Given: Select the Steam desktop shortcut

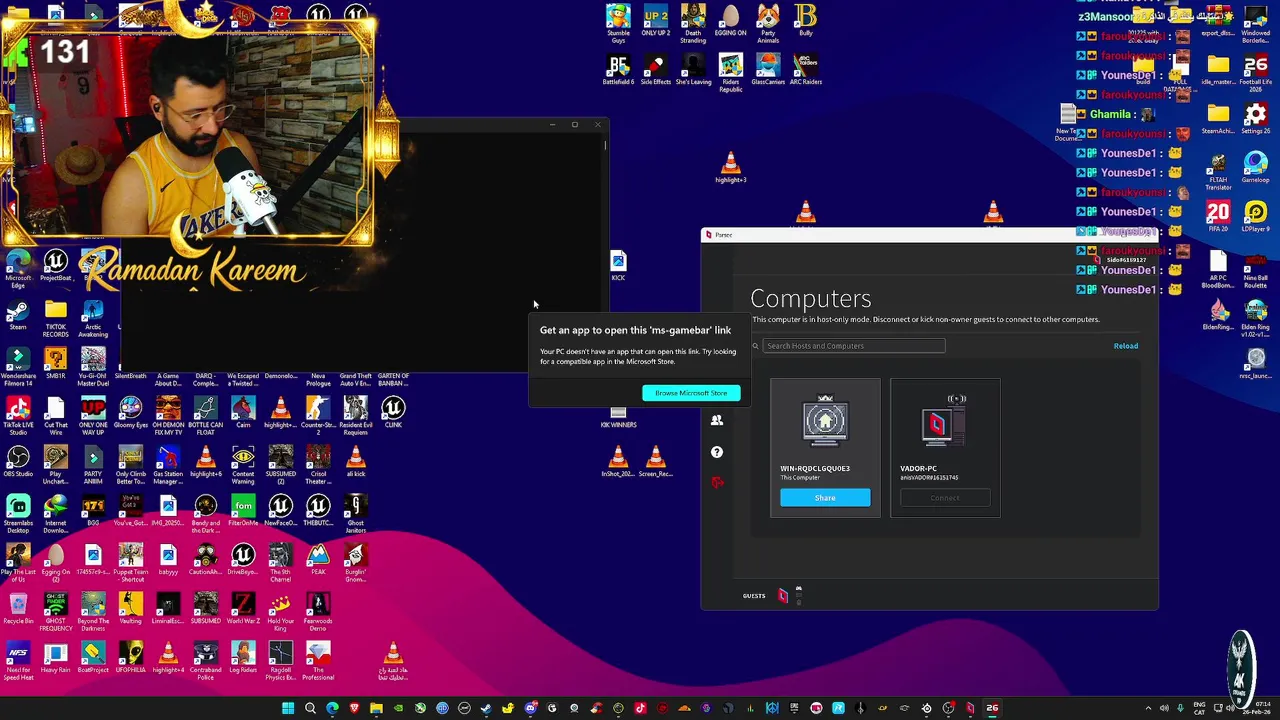Looking at the screenshot, I should click(18, 316).
